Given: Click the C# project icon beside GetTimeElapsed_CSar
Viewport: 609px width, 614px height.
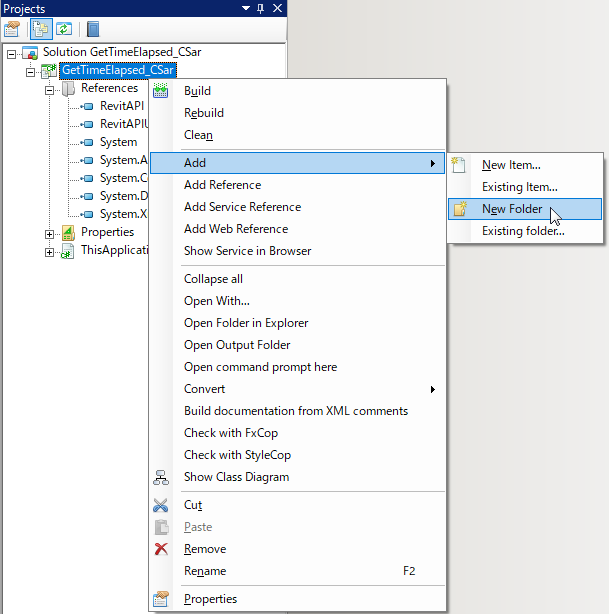Looking at the screenshot, I should pos(49,71).
